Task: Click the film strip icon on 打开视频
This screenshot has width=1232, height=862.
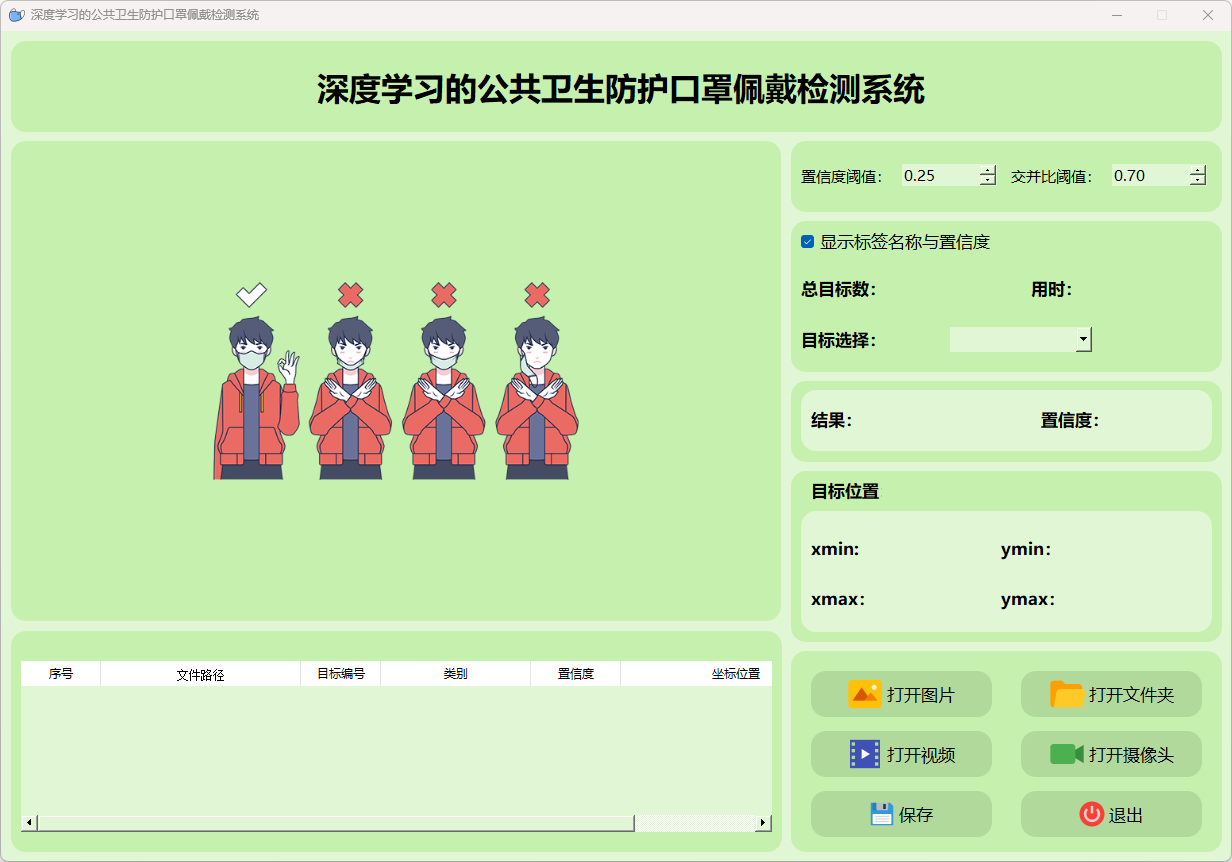Action: coord(864,754)
